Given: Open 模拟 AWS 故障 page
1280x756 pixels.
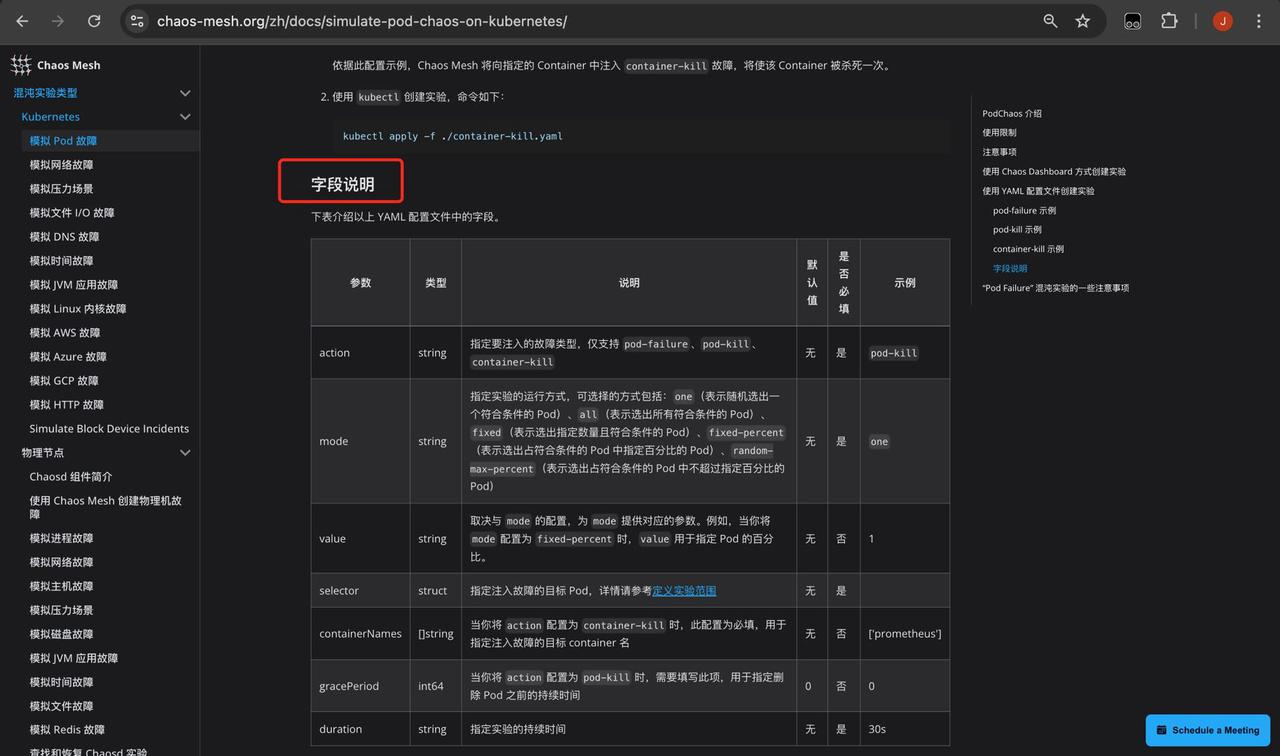Looking at the screenshot, I should (65, 333).
